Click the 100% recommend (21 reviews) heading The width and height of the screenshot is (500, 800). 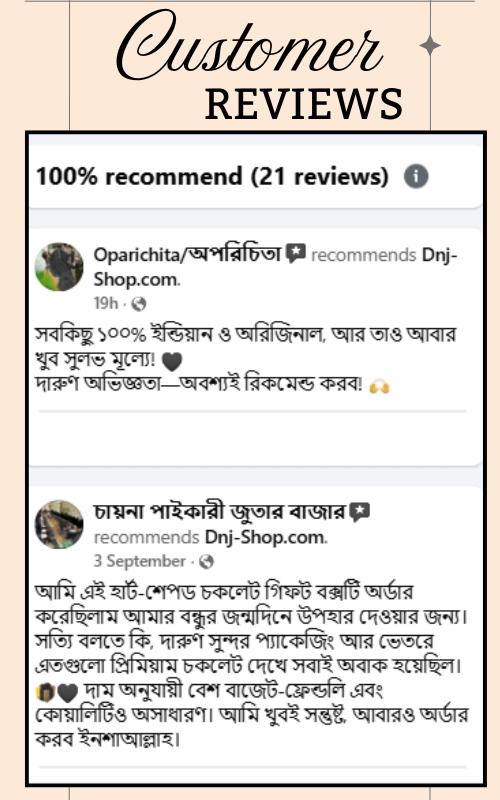point(212,177)
